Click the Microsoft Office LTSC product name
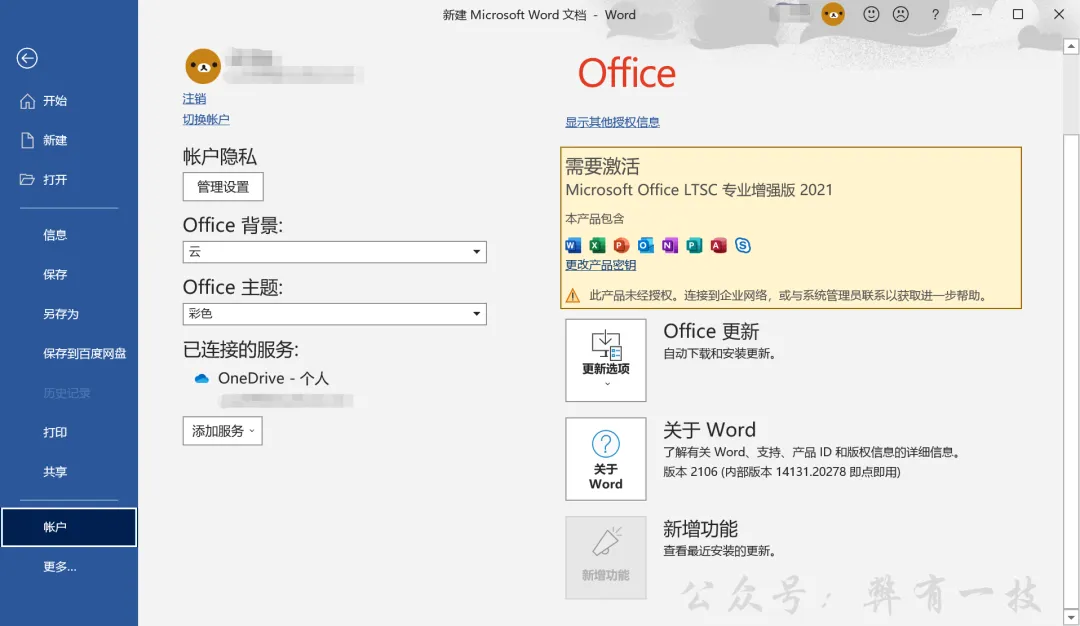 (699, 190)
